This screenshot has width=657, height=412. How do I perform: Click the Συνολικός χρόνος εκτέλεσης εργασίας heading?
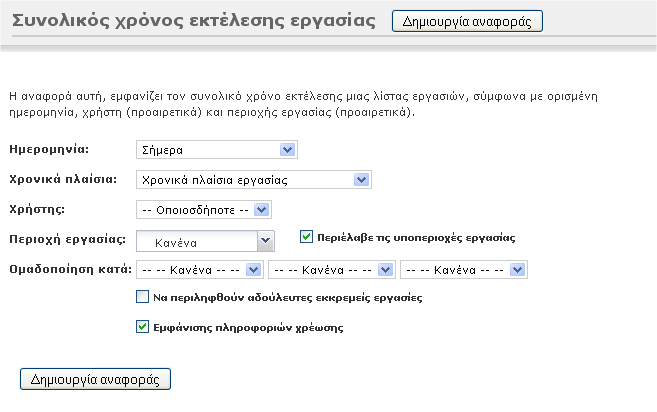(x=193, y=21)
